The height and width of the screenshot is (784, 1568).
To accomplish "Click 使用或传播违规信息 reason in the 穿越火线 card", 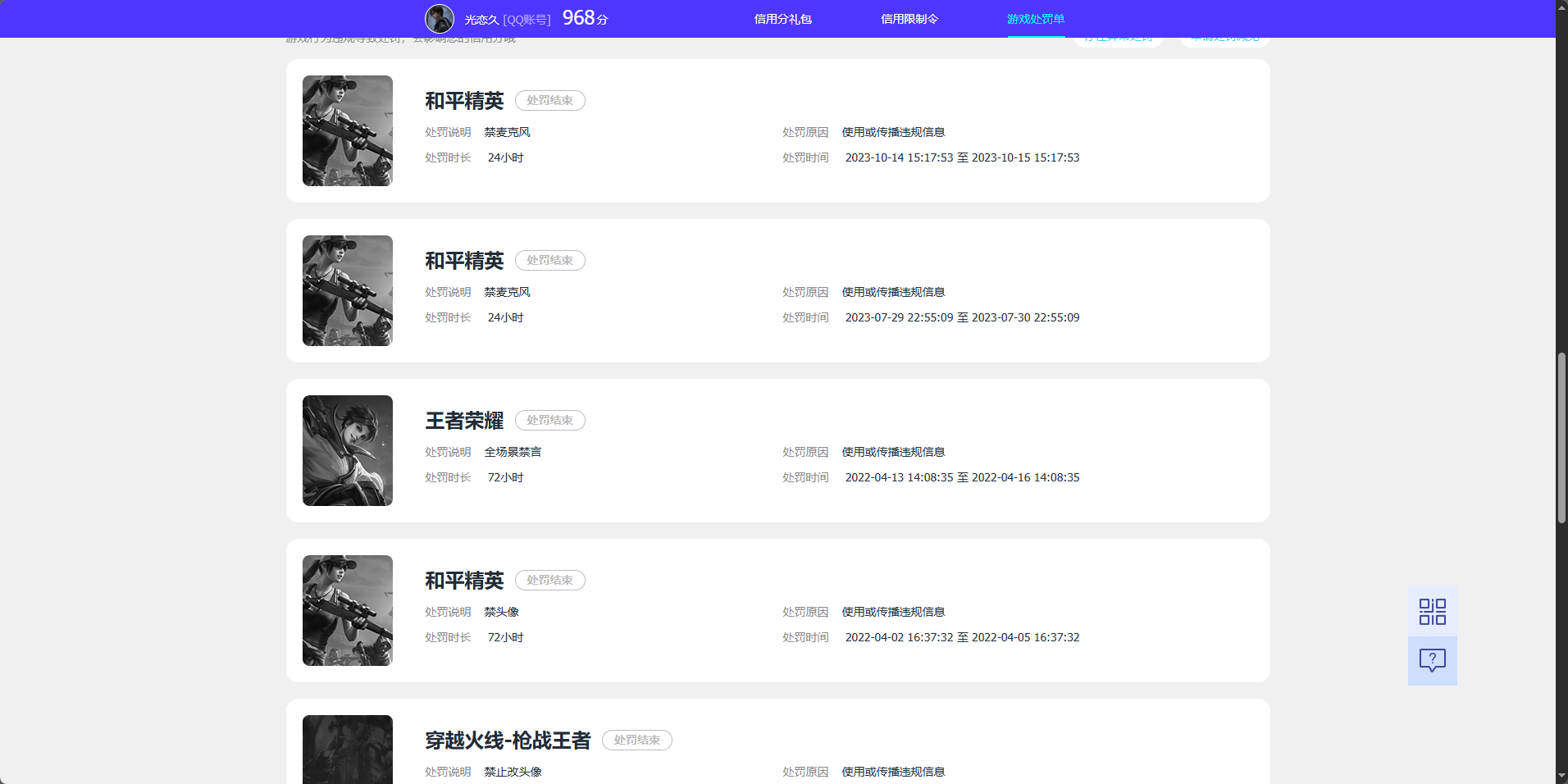I will 893,772.
